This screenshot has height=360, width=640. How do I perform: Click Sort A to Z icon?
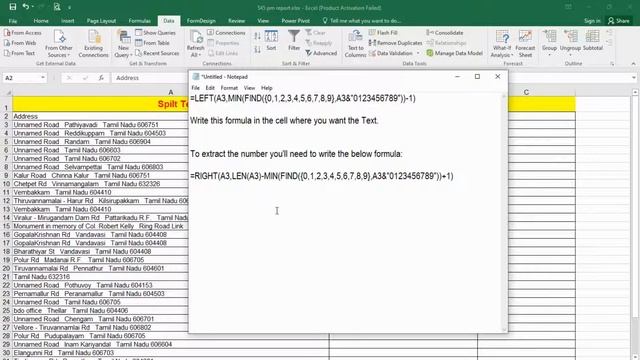[x=258, y=36]
